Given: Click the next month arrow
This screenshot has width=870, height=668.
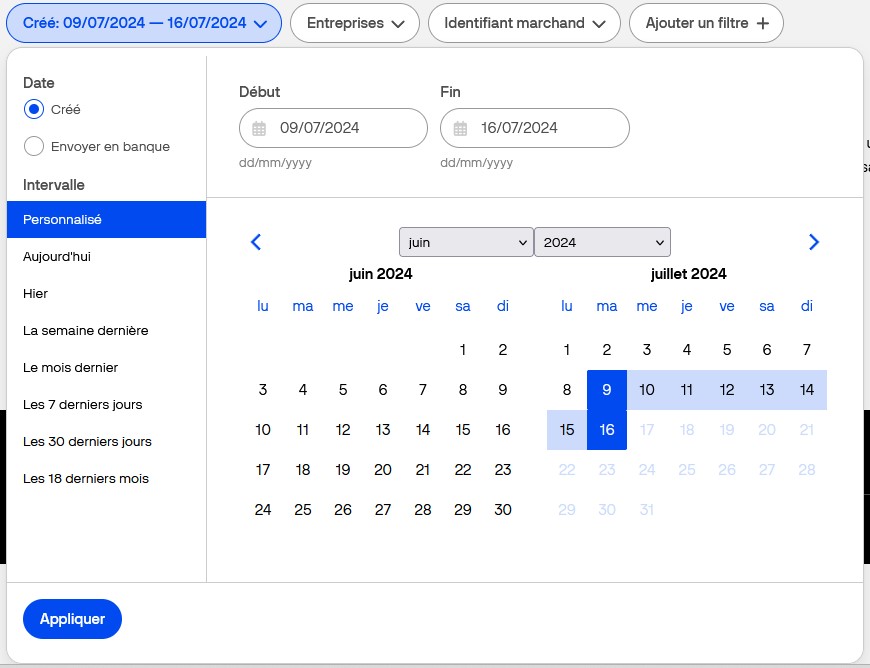Looking at the screenshot, I should (x=813, y=242).
